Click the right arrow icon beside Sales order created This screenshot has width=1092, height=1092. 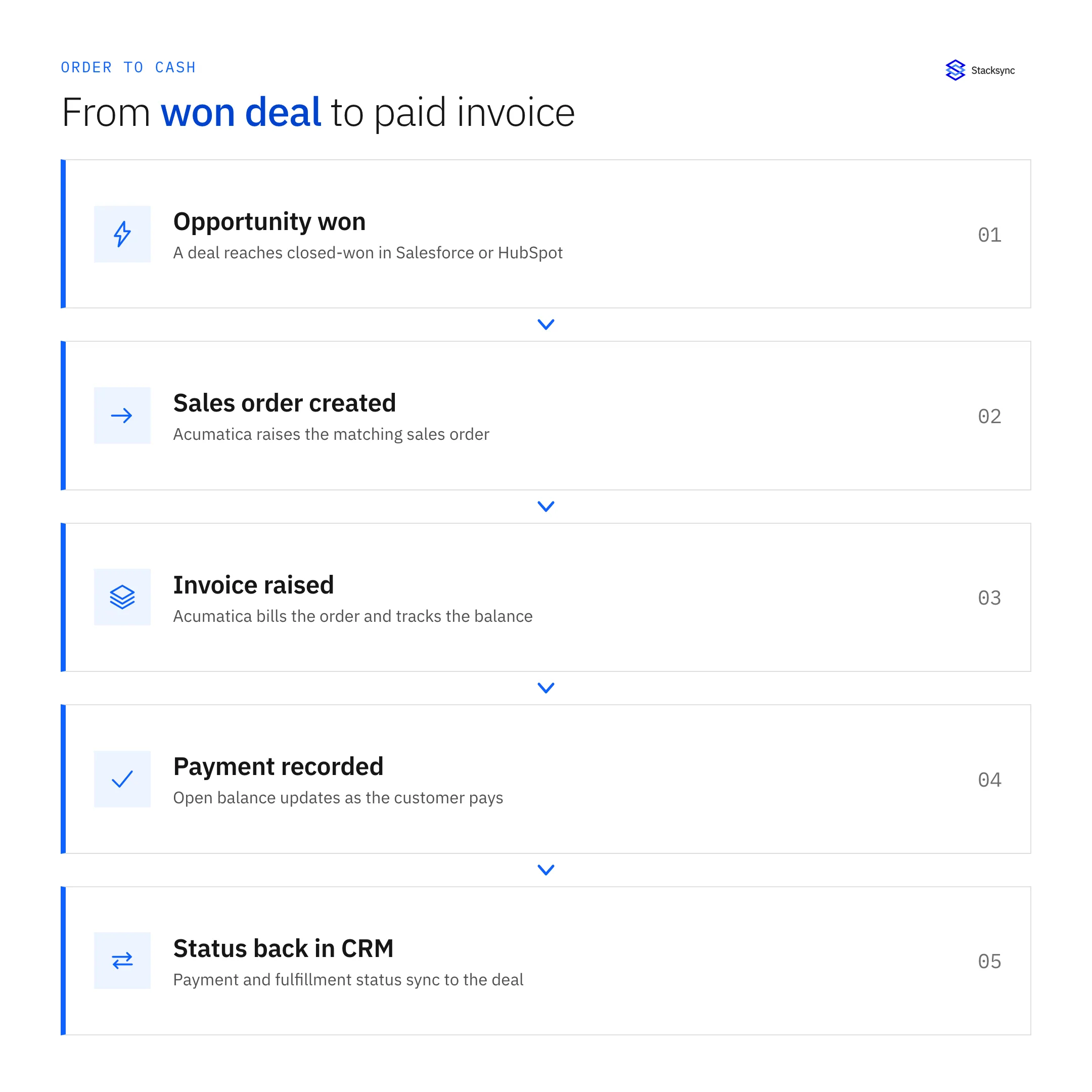click(122, 416)
